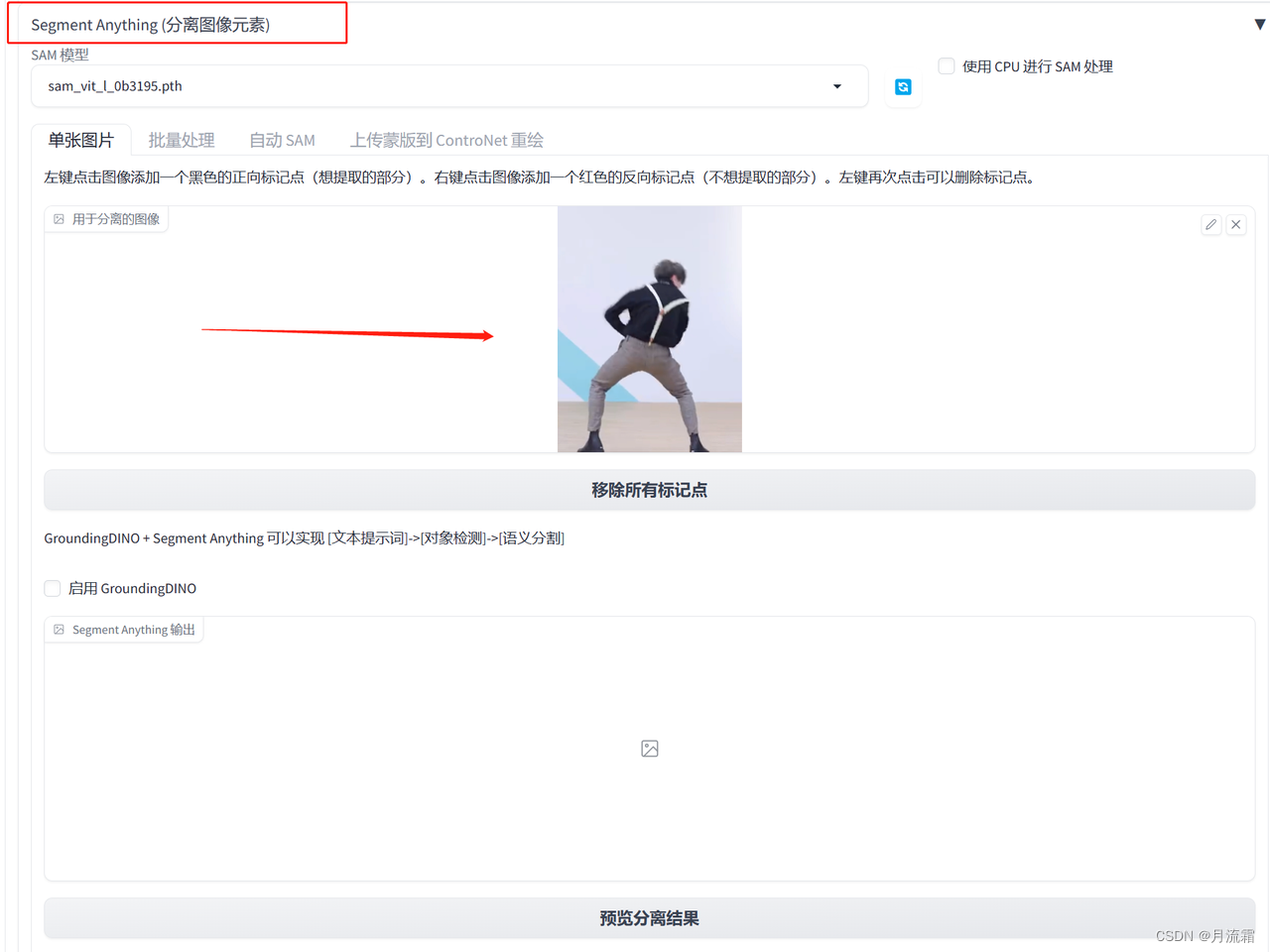Switch to the 批量处理 tab

pyautogui.click(x=182, y=140)
